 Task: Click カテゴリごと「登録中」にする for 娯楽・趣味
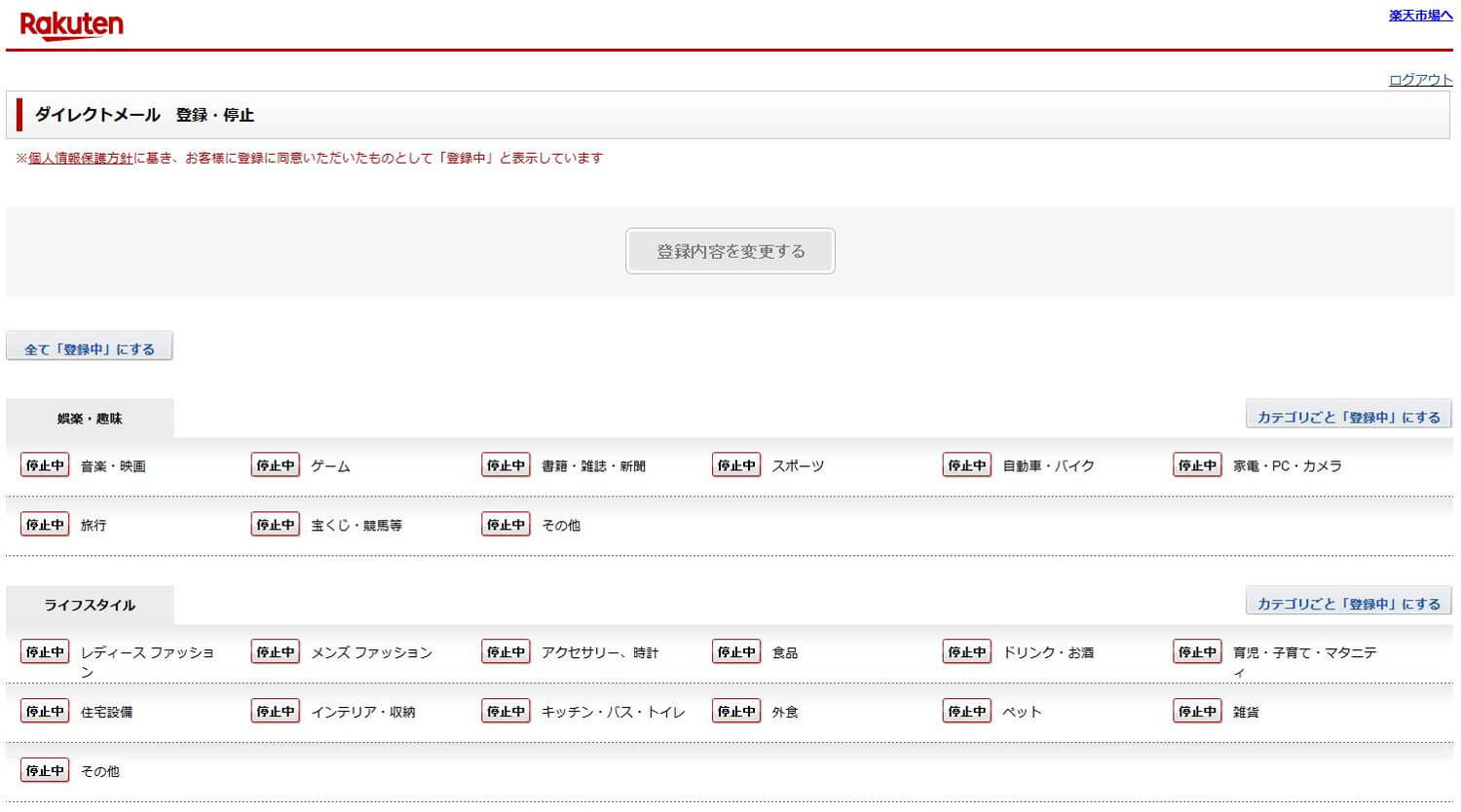pos(1348,416)
